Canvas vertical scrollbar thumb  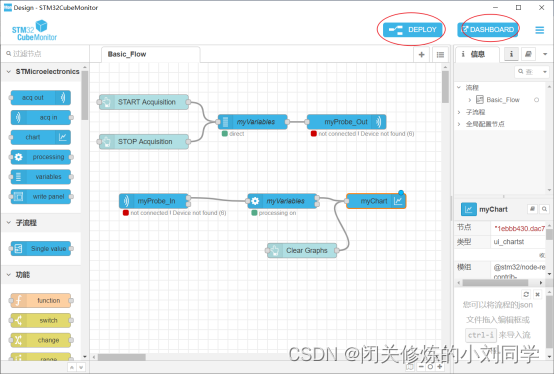click(445, 87)
